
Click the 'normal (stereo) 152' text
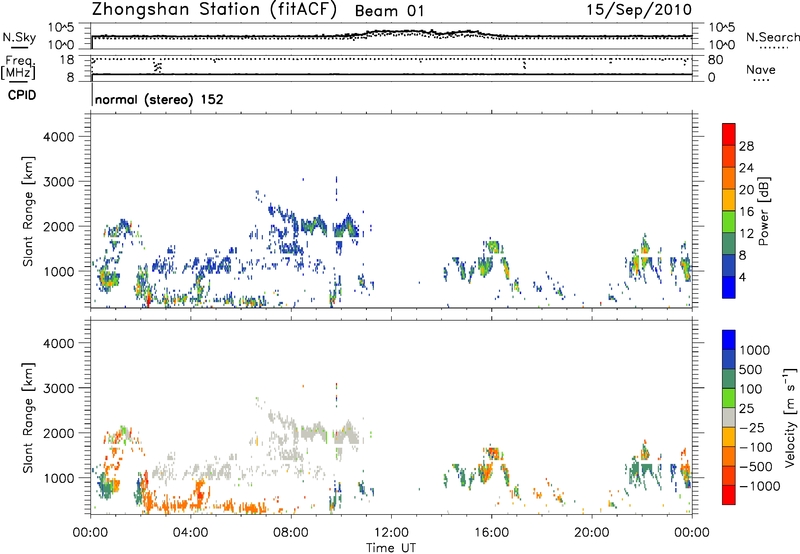point(159,99)
